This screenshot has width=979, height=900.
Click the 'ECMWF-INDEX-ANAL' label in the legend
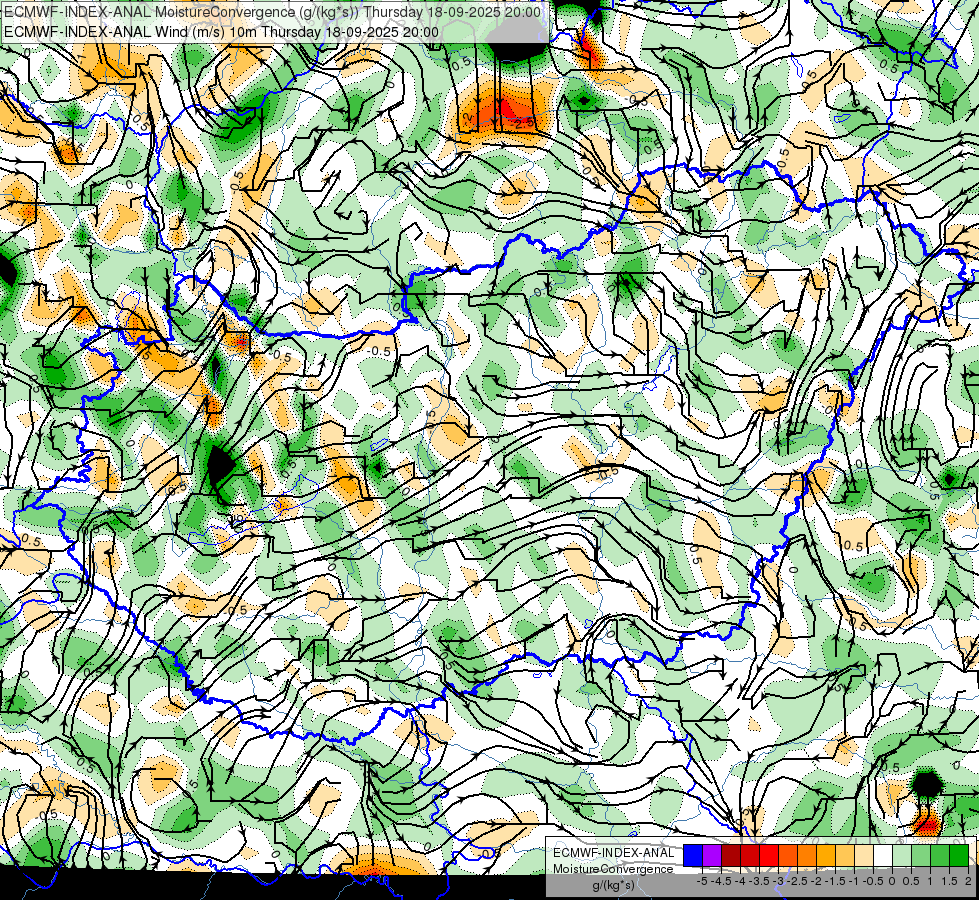614,853
